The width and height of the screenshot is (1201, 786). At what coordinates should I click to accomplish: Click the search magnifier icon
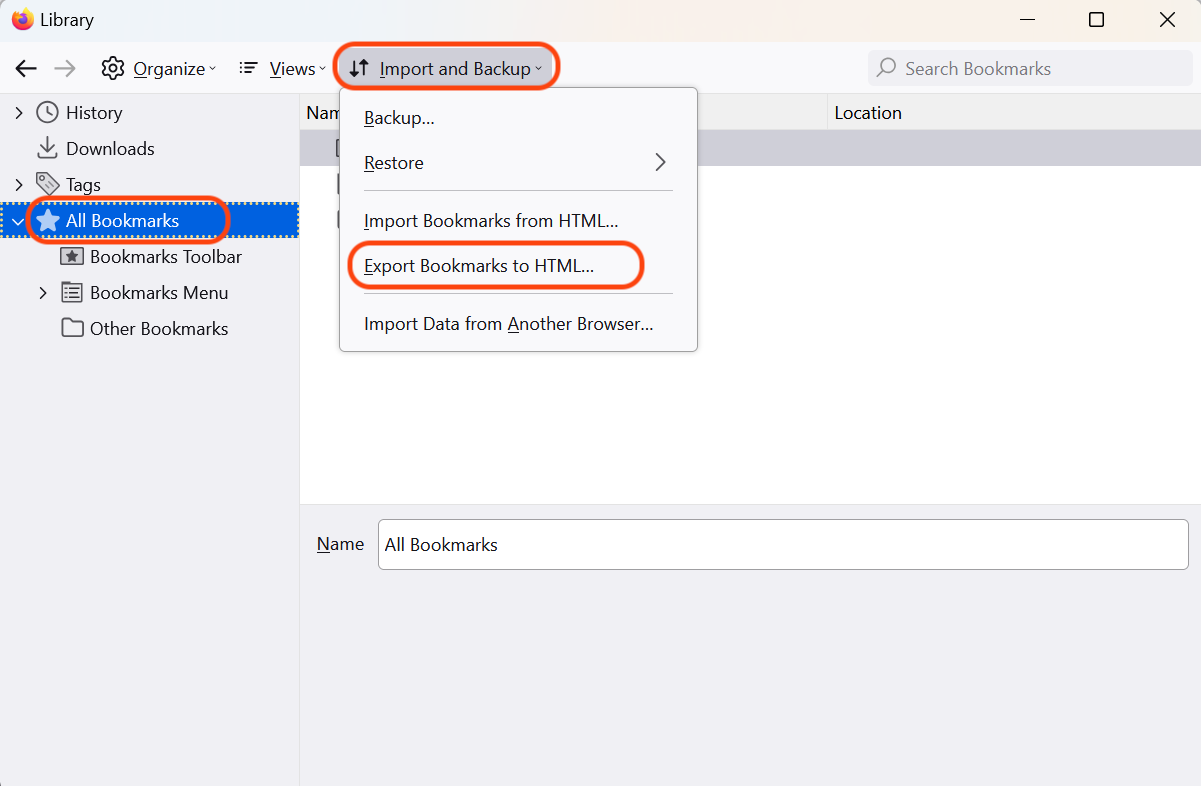coord(886,69)
